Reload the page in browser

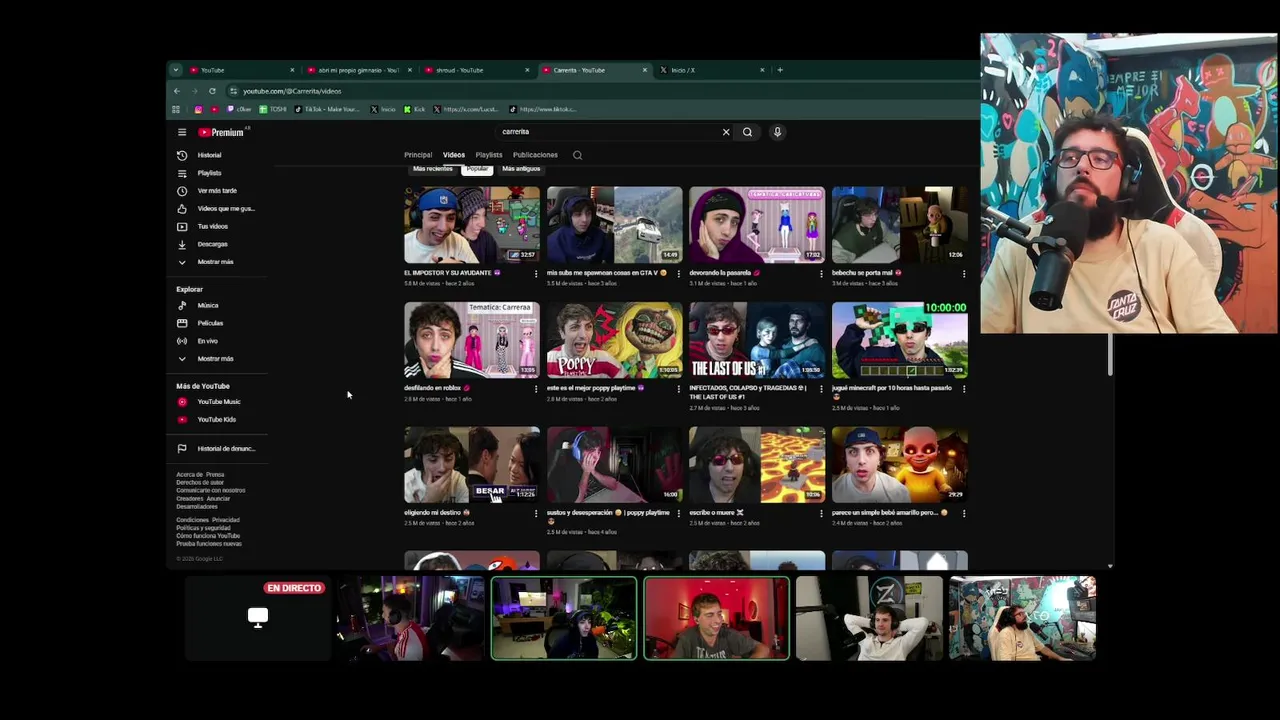click(x=212, y=91)
